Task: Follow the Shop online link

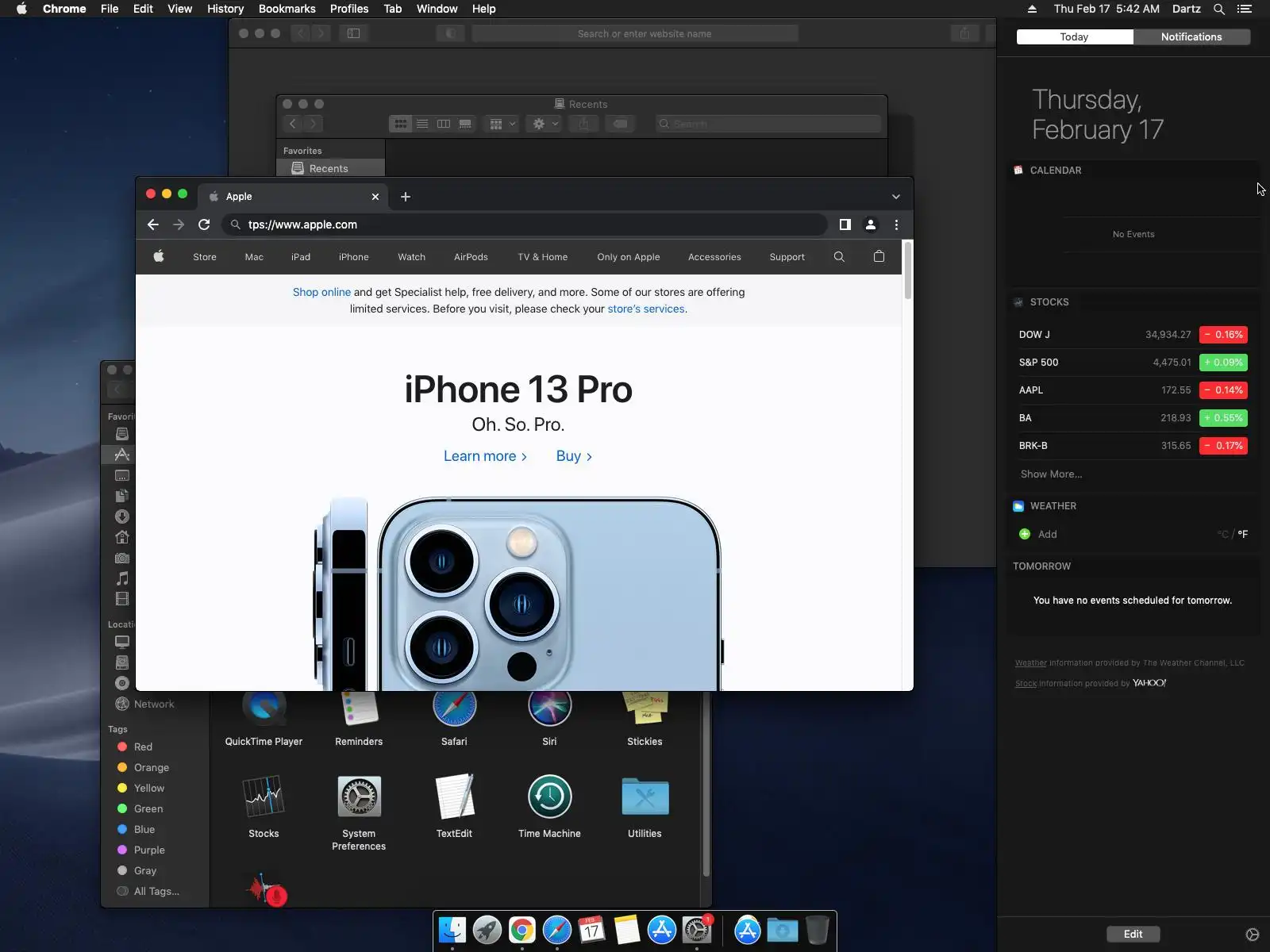Action: [x=321, y=292]
